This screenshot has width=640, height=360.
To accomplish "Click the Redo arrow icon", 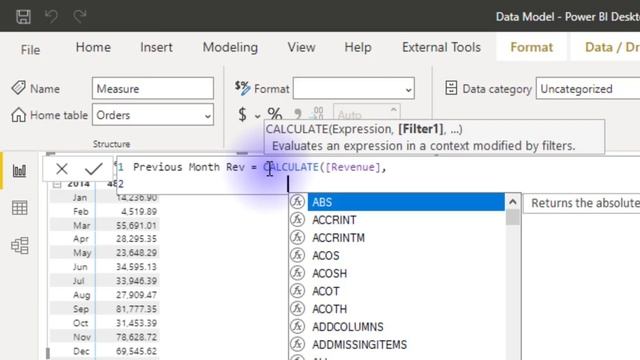I will [80, 16].
